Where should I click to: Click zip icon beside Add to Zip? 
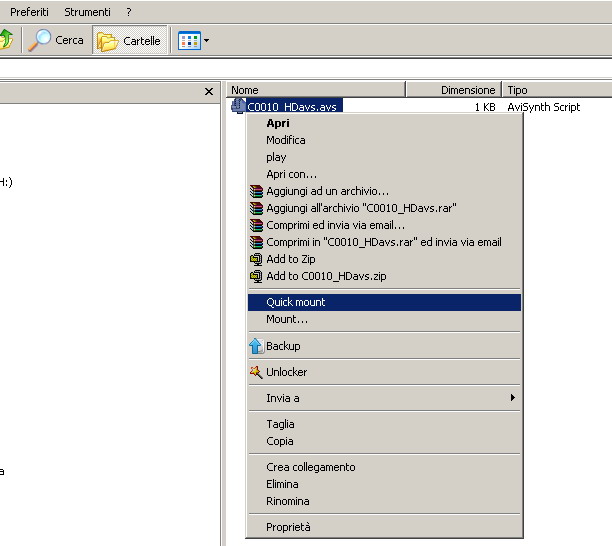(256, 259)
